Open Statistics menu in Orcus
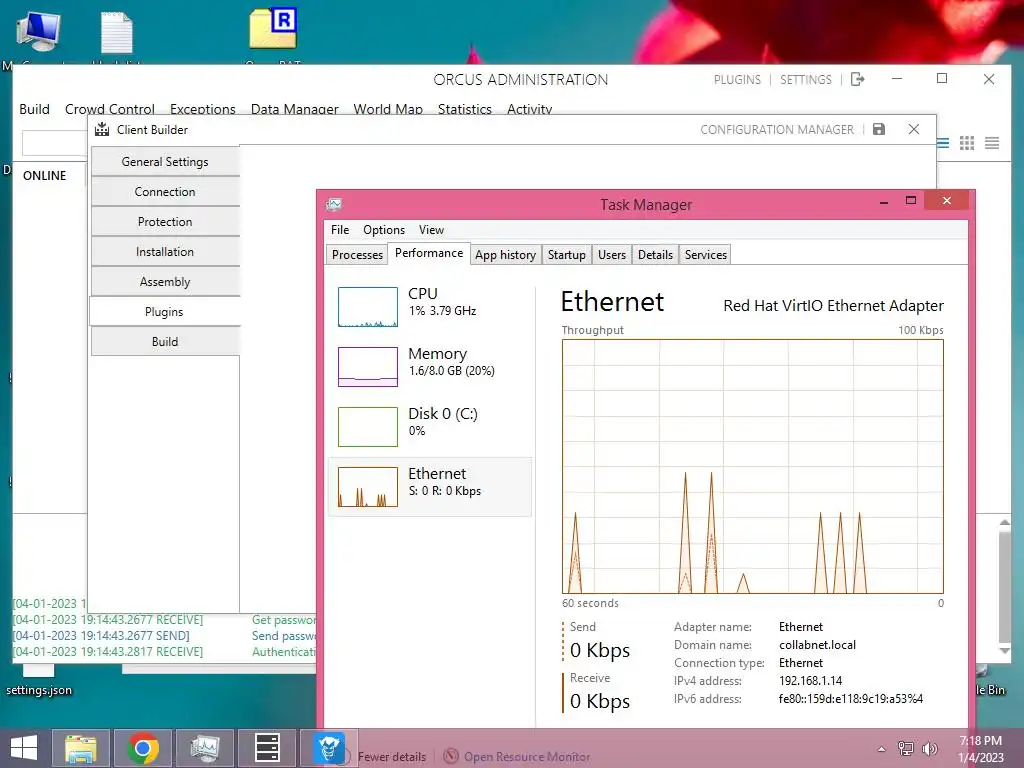Screen dimensions: 1024x768 pos(464,109)
